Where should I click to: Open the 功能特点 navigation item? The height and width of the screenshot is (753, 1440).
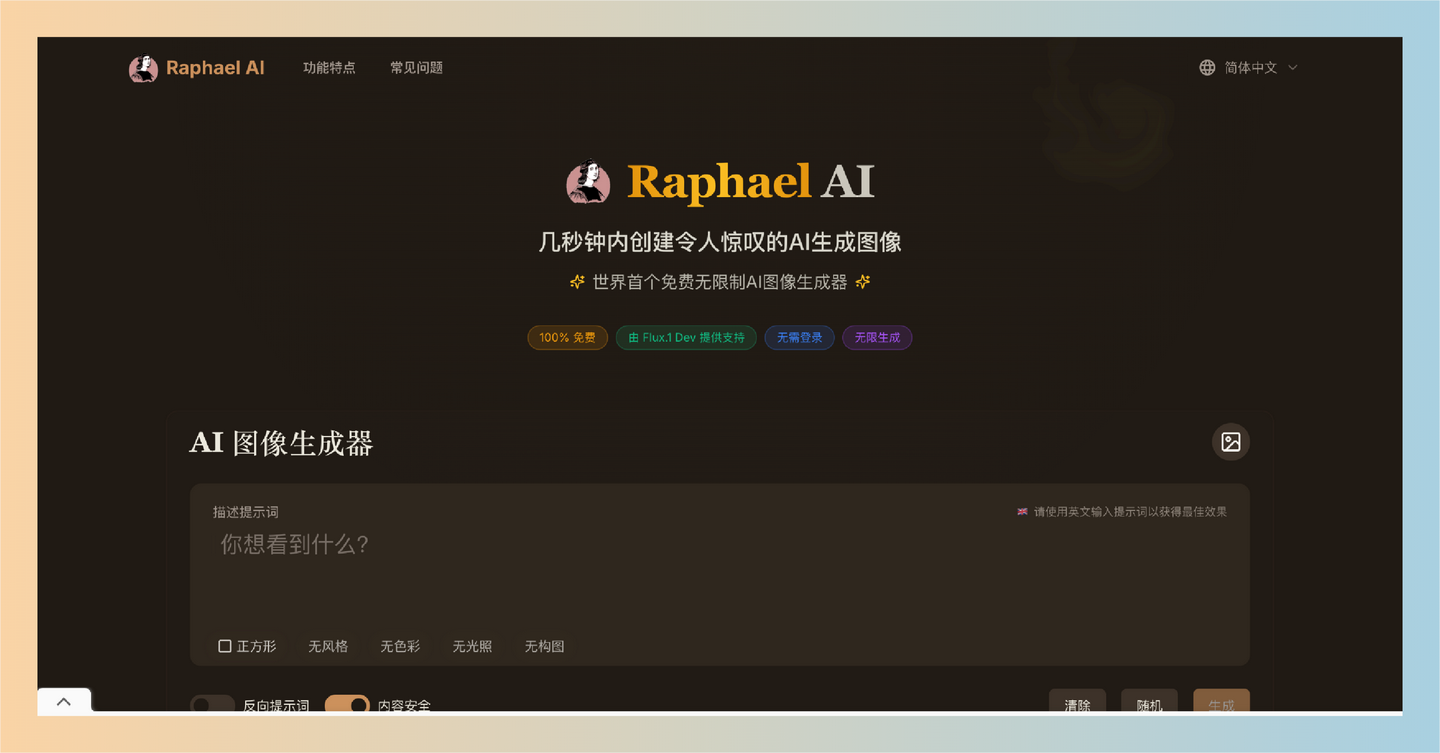tap(329, 67)
